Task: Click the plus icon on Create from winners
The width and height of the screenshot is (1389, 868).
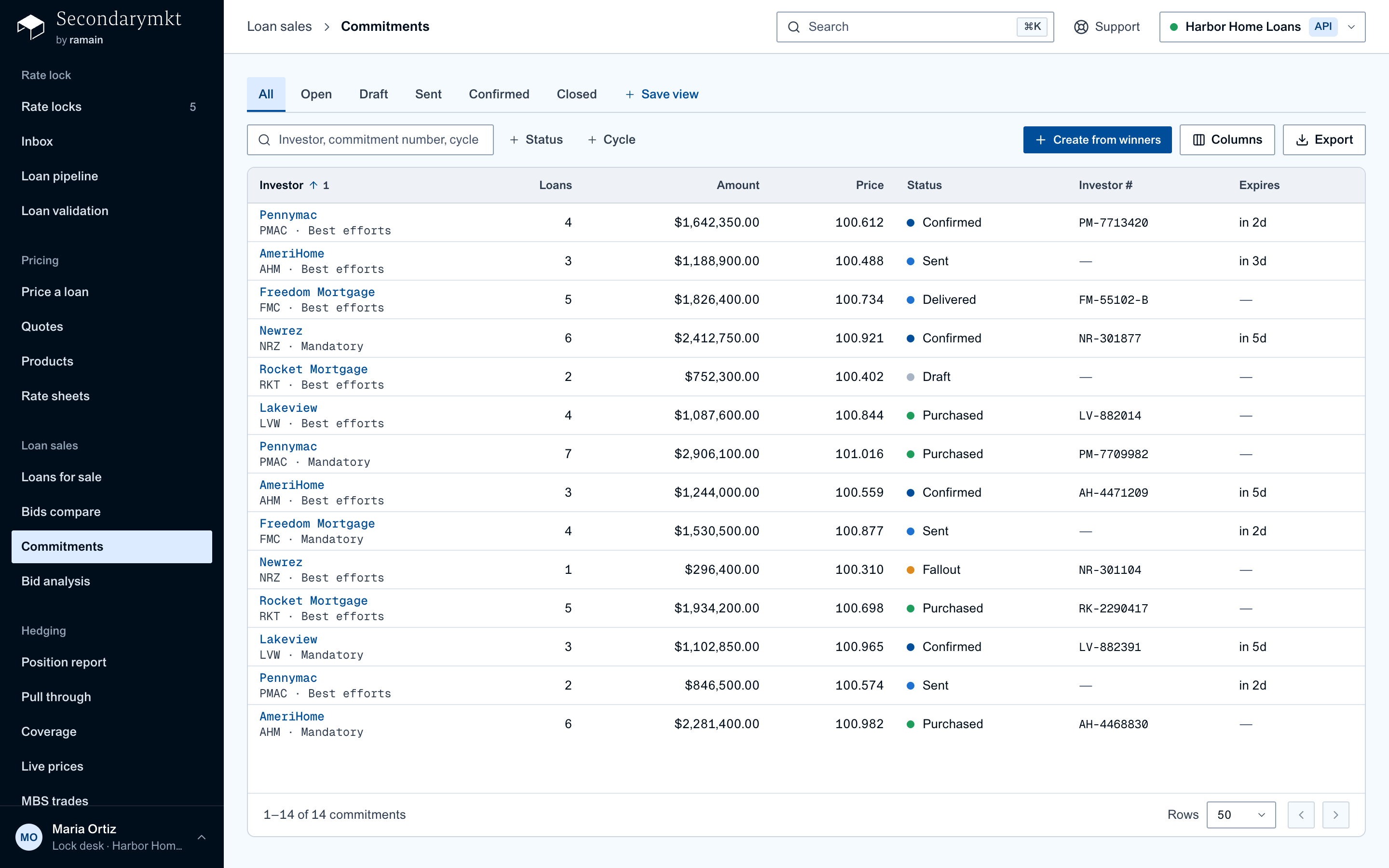Action: pos(1041,139)
